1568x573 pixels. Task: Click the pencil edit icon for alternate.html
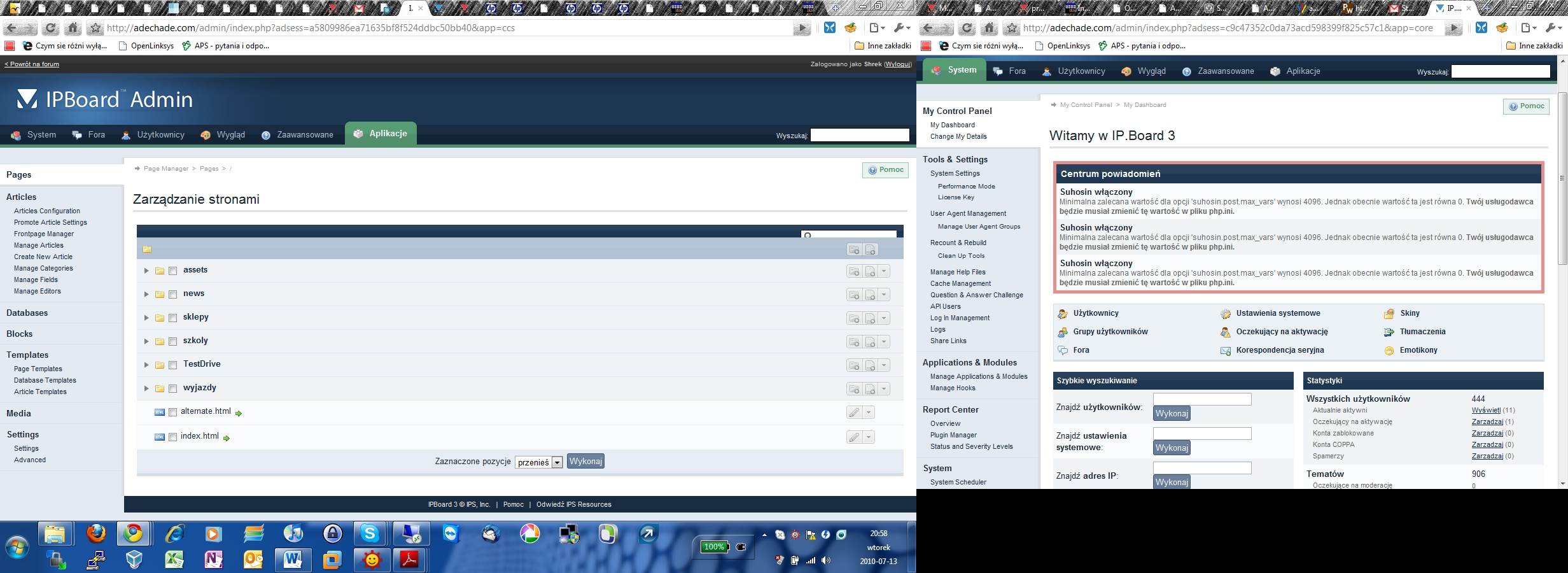(x=854, y=413)
